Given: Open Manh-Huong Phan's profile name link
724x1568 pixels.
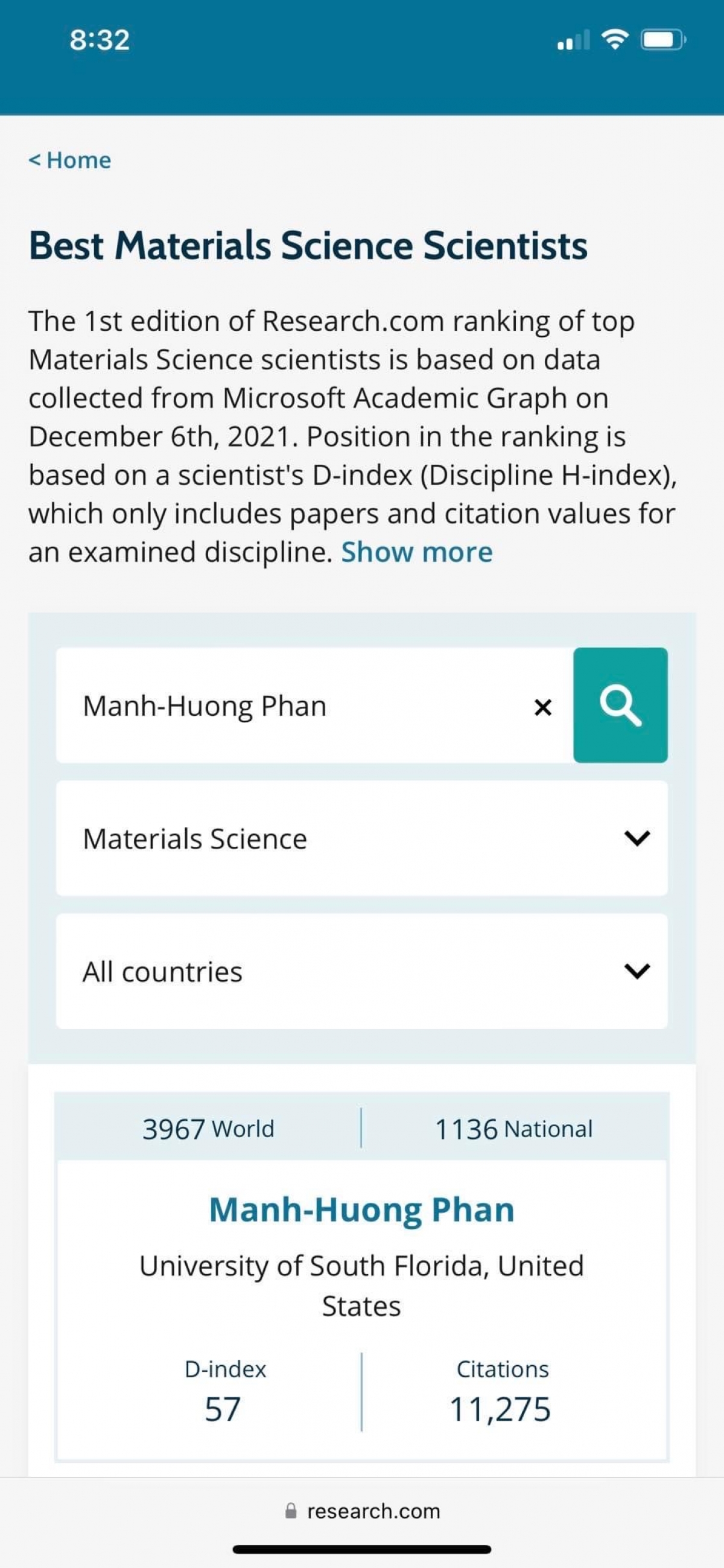Looking at the screenshot, I should pos(361,1209).
